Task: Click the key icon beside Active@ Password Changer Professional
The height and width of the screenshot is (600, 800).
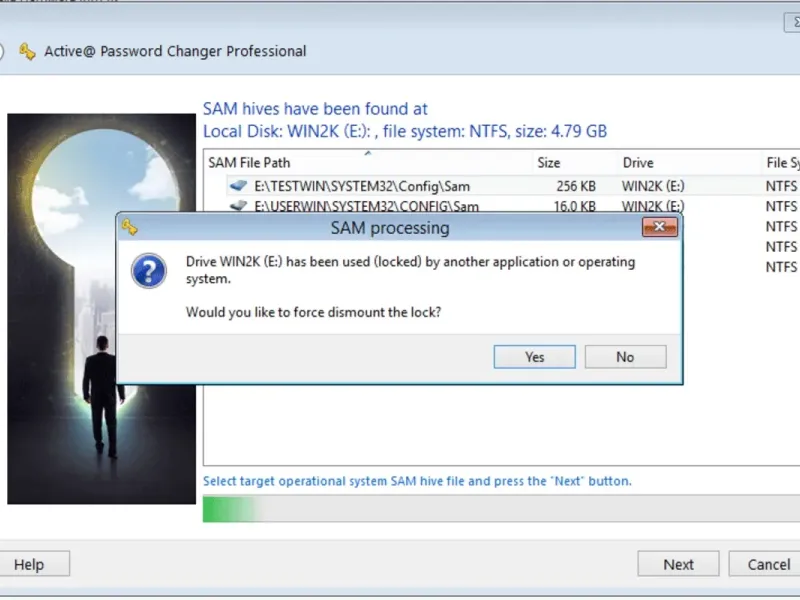Action: pyautogui.click(x=27, y=52)
